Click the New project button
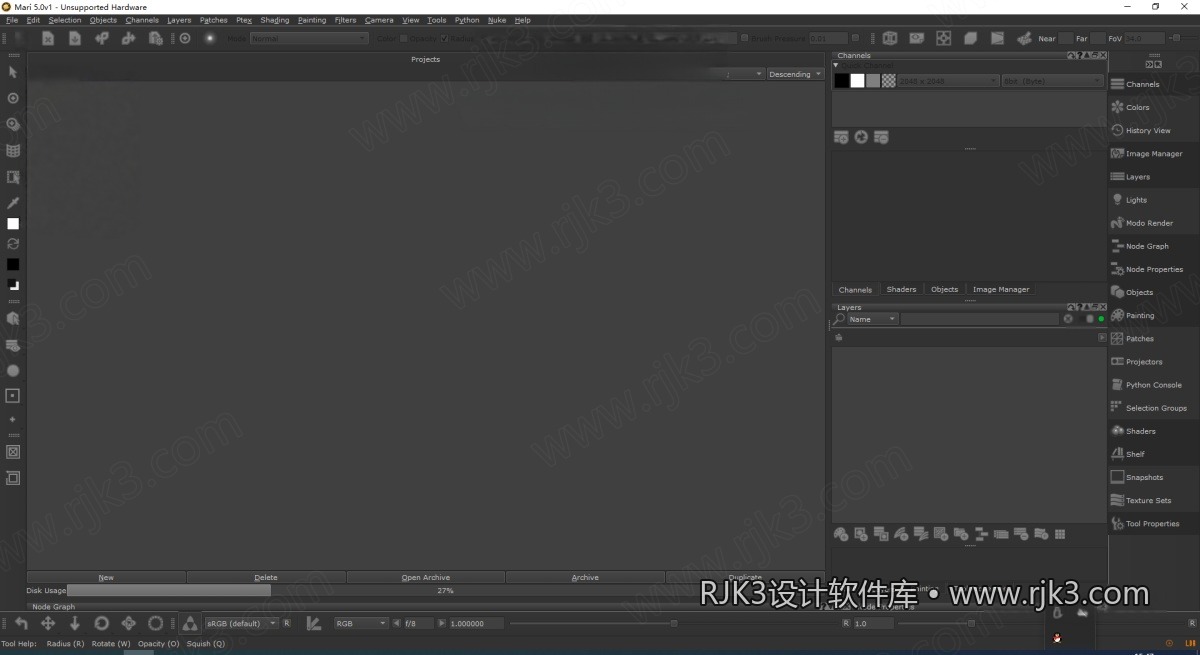The image size is (1200, 655). click(106, 577)
